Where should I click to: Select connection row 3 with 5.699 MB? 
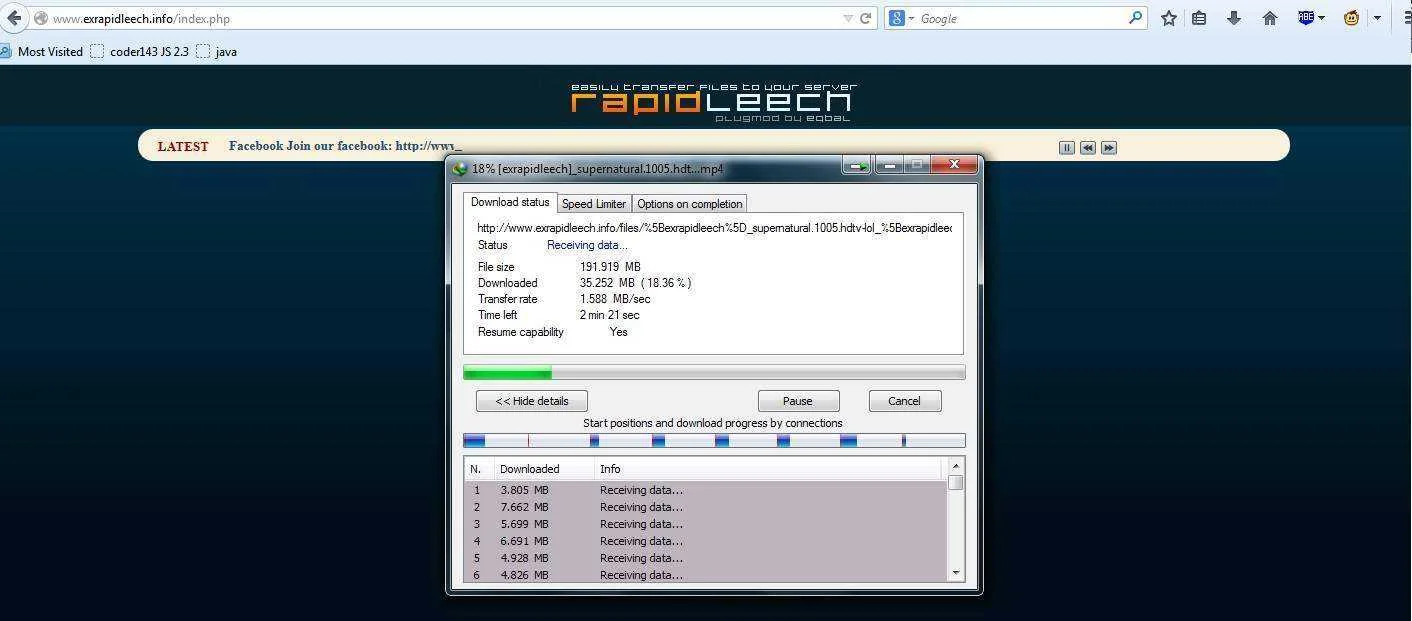click(x=705, y=524)
